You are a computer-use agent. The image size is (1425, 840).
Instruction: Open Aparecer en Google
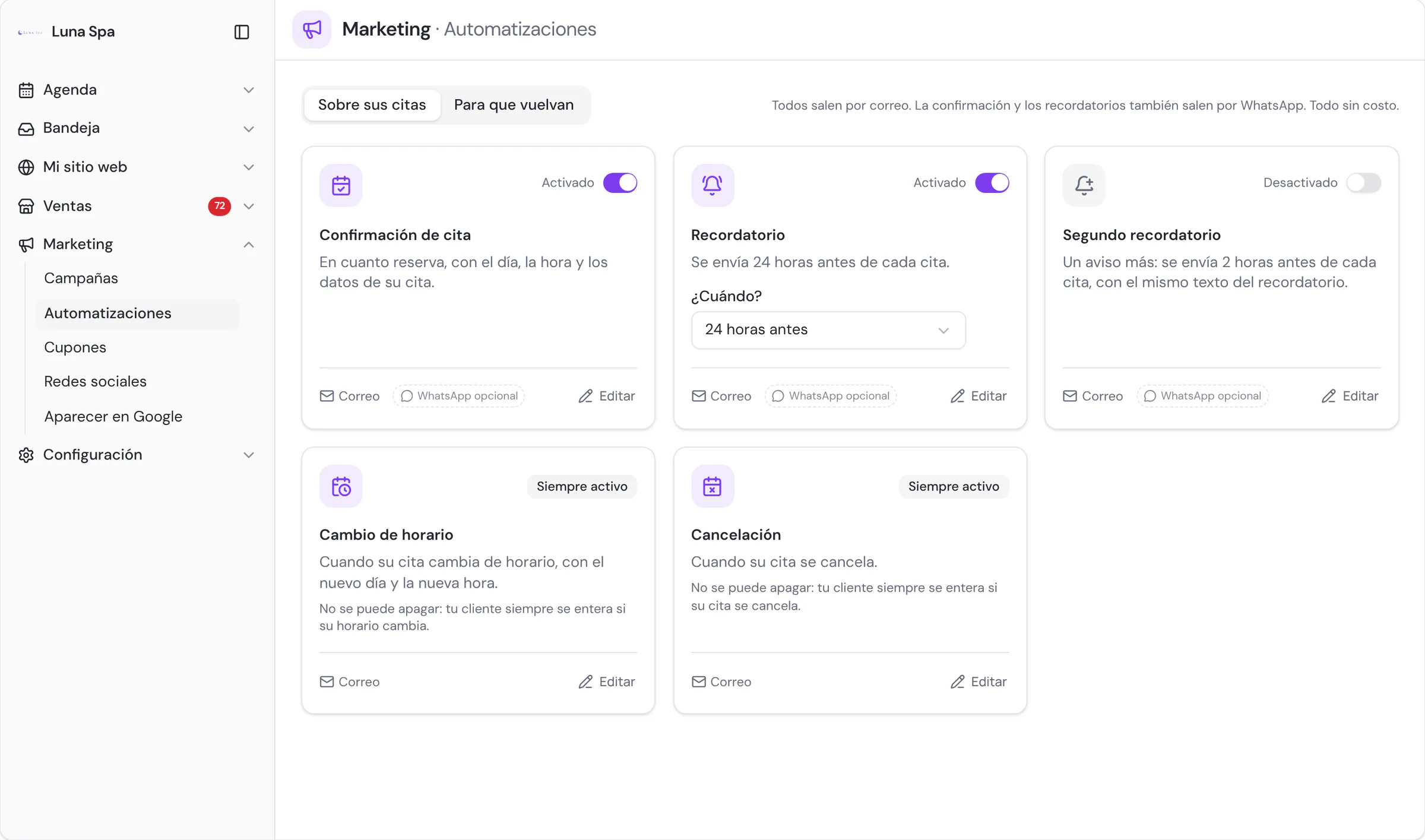point(113,417)
